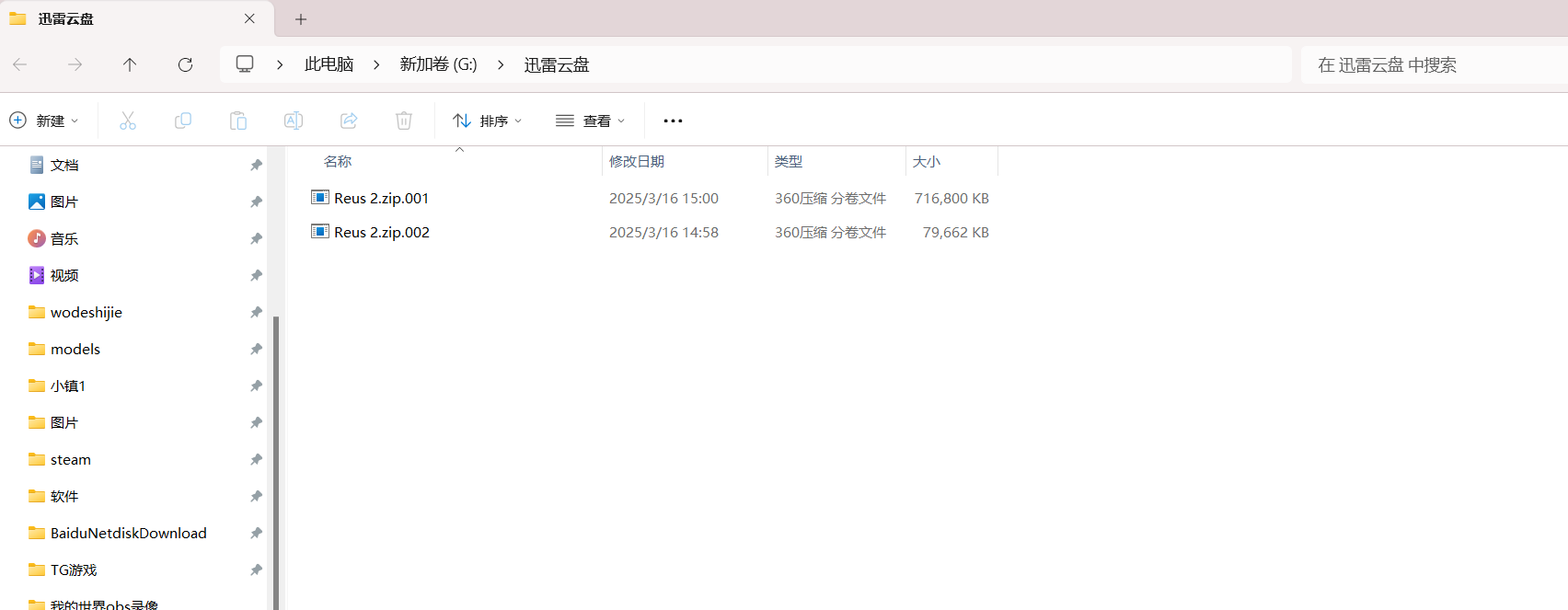This screenshot has width=1568, height=610.
Task: Close the 迅雷云盘 tab
Action: [x=249, y=18]
